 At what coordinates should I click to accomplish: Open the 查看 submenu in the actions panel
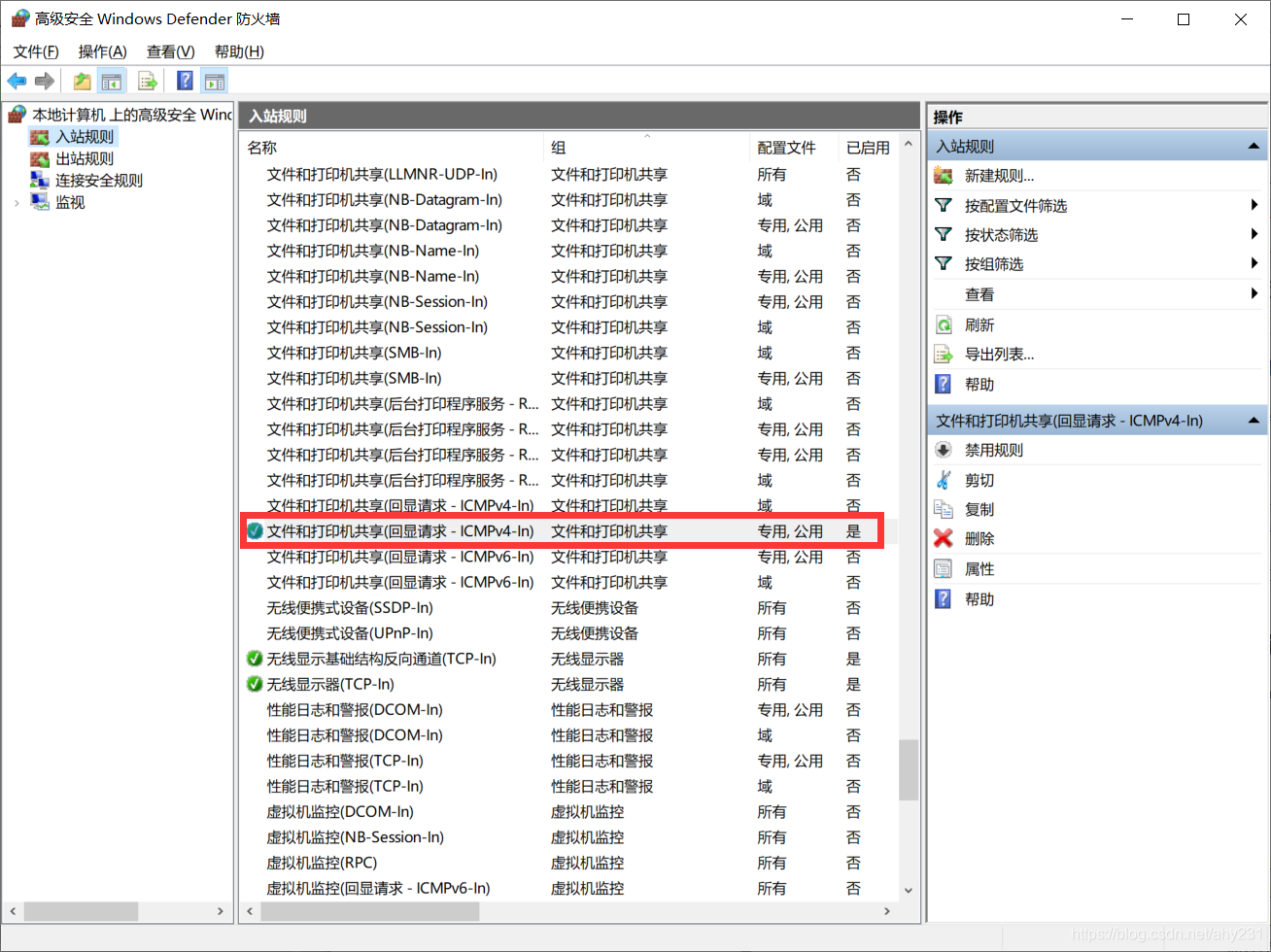click(1097, 294)
